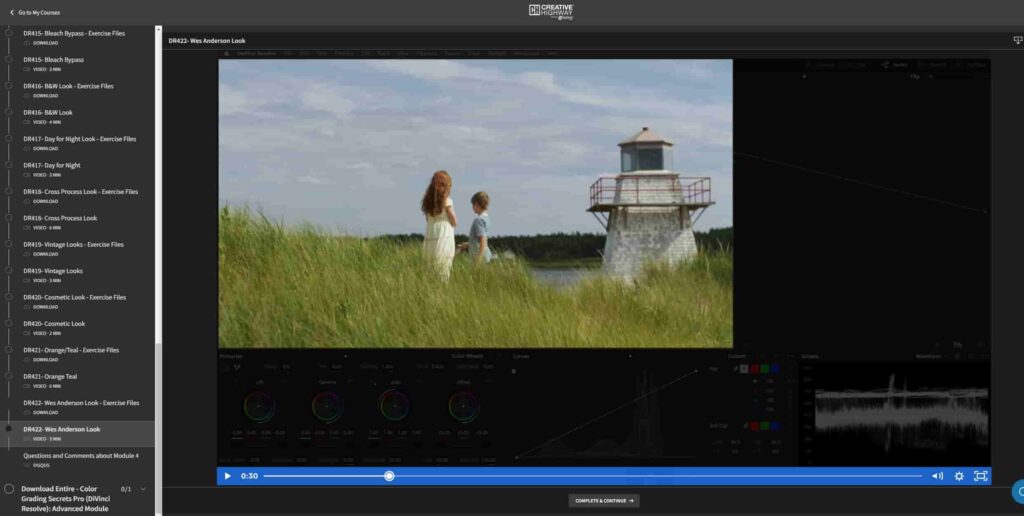Click the back arrow beside Go to My Courses

point(12,13)
